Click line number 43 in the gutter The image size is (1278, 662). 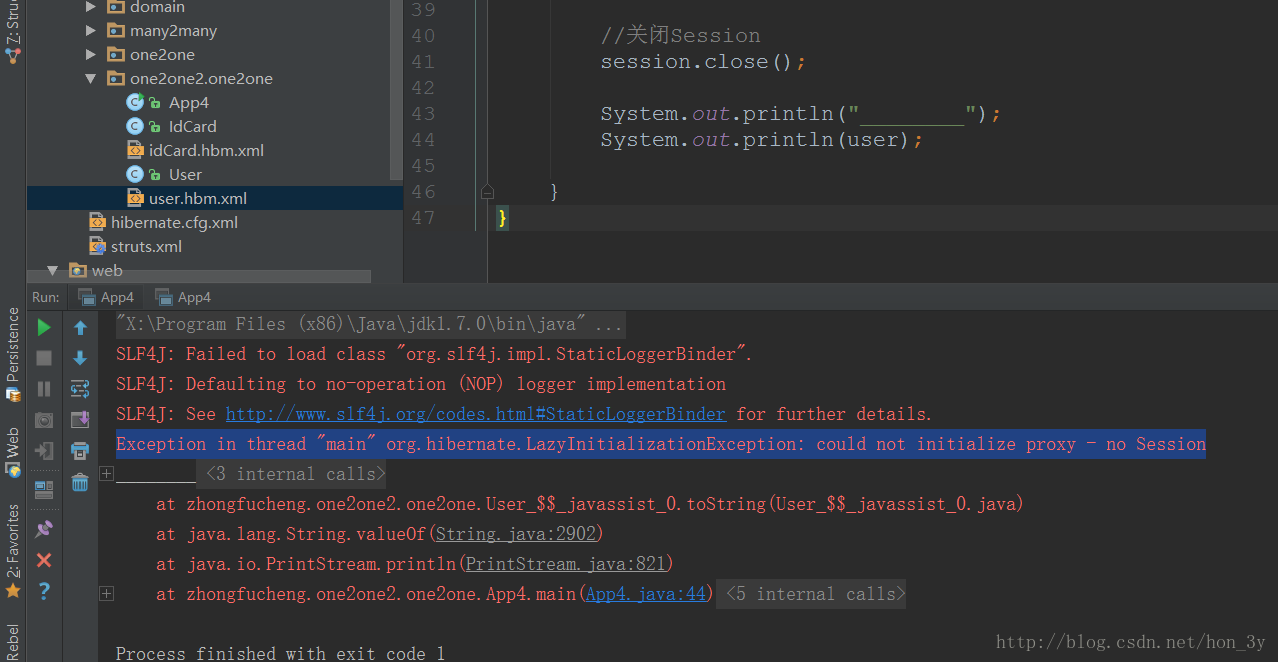423,114
